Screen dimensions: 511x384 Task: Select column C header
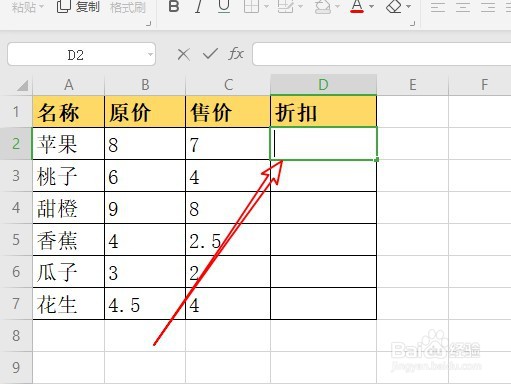(x=228, y=85)
